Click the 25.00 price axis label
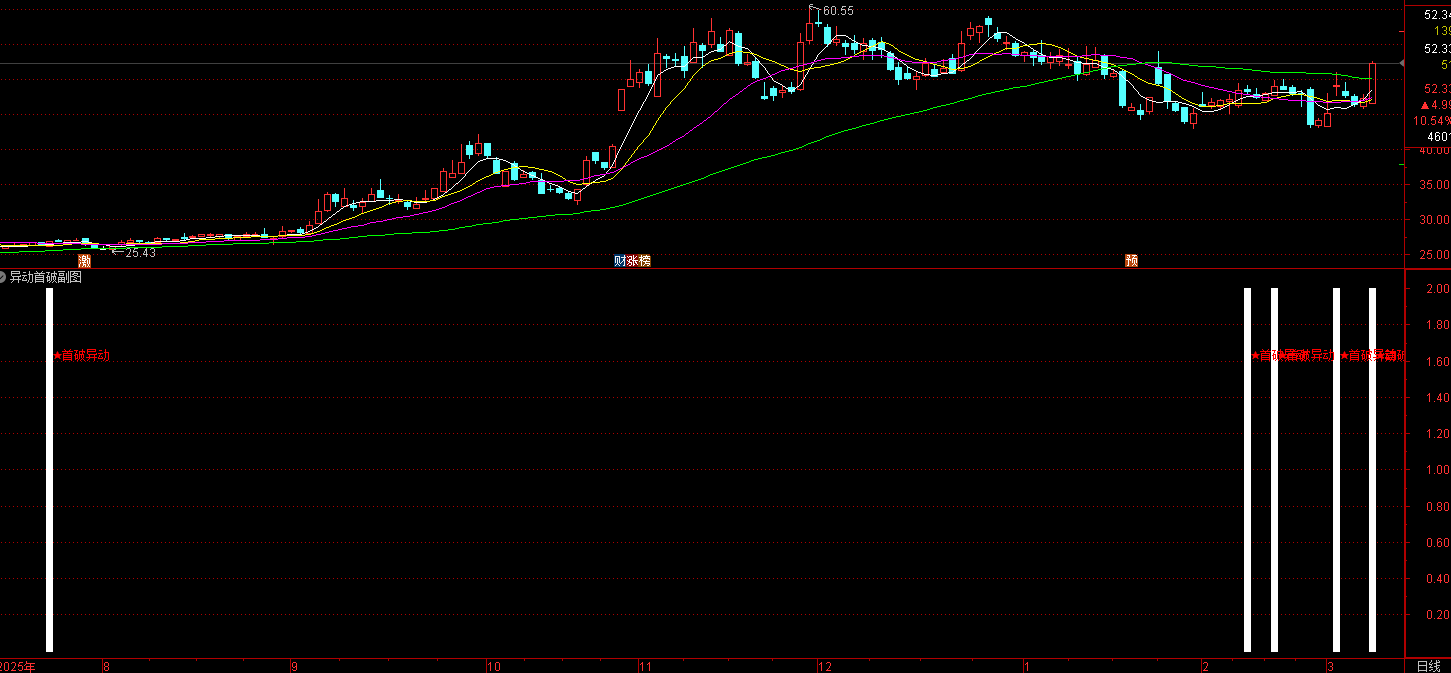 (x=1435, y=255)
